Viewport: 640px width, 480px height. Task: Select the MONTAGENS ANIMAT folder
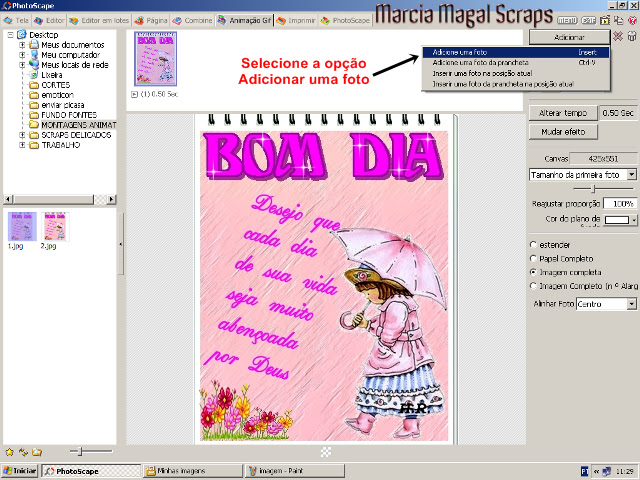click(x=72, y=124)
